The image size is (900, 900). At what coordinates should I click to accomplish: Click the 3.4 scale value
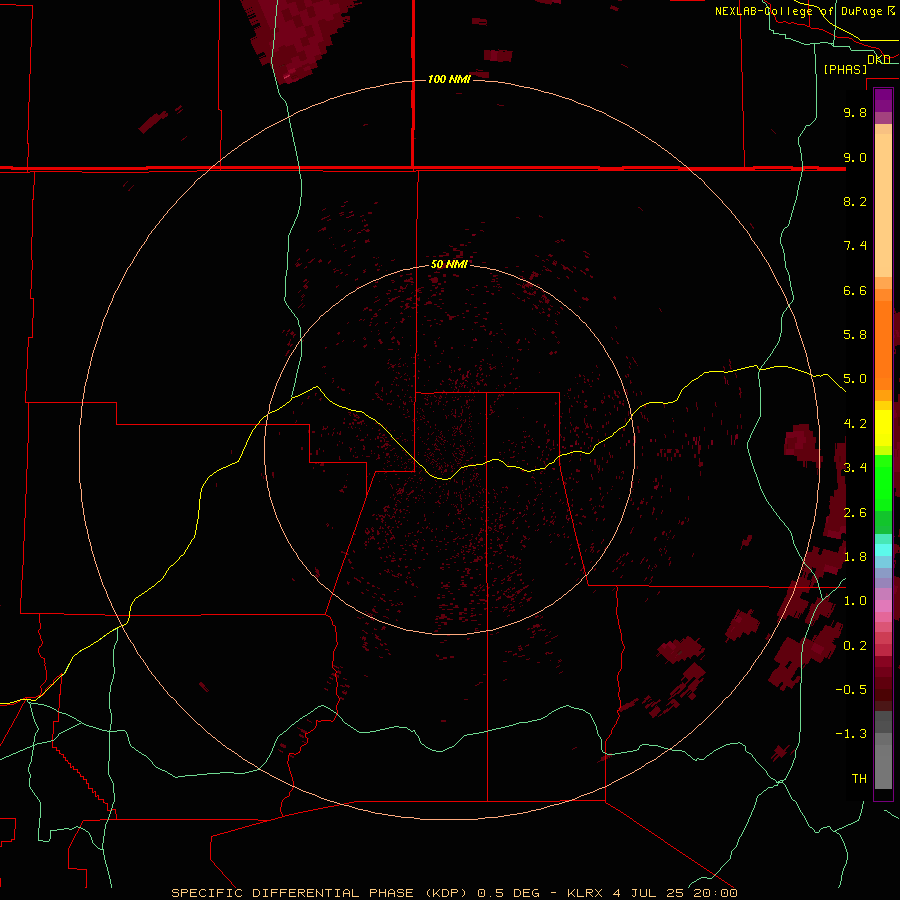[x=855, y=468]
